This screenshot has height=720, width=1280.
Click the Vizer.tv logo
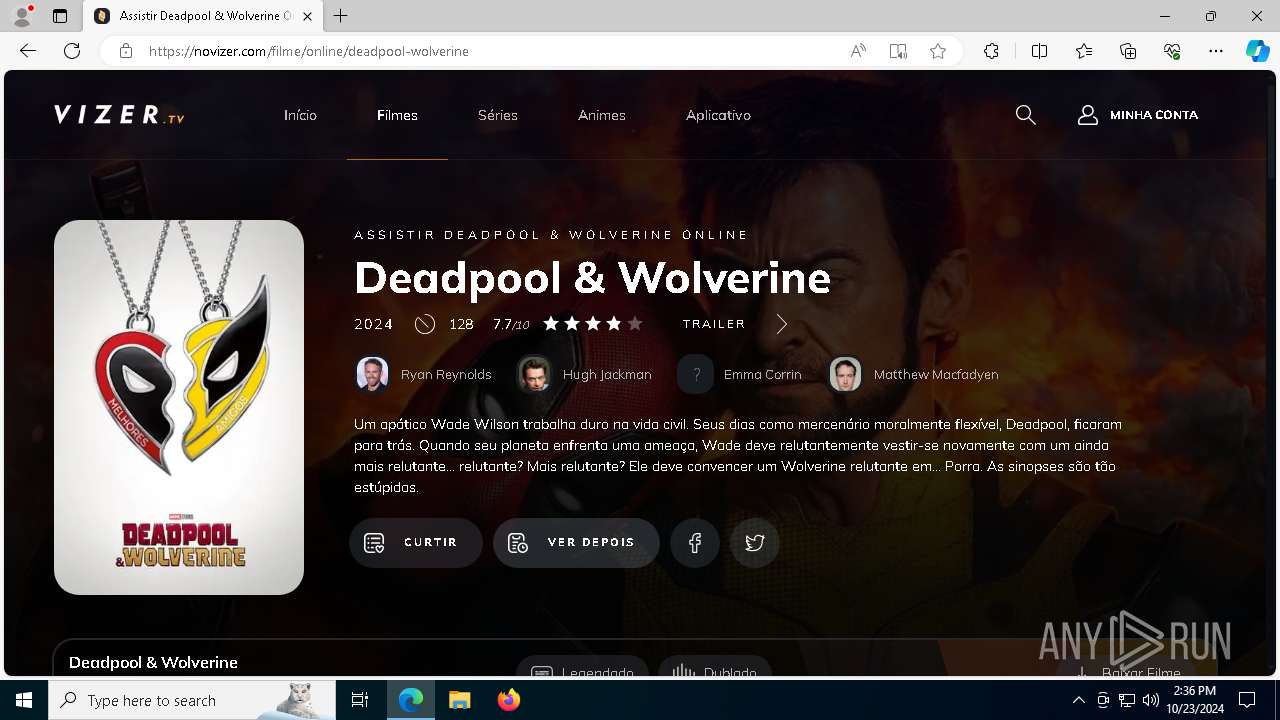pos(119,115)
